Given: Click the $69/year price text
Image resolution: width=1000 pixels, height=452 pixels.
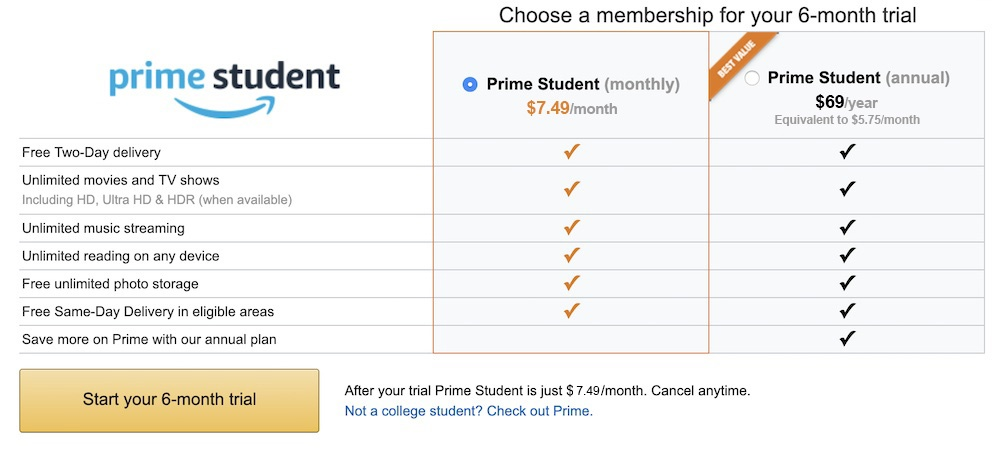Looking at the screenshot, I should point(847,102).
